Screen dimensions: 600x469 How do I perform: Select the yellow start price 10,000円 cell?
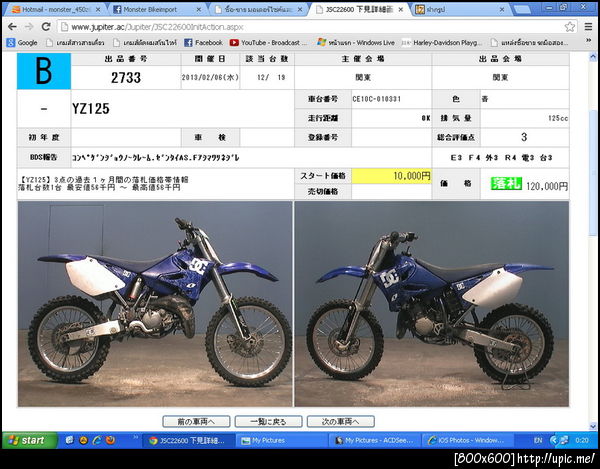point(391,176)
